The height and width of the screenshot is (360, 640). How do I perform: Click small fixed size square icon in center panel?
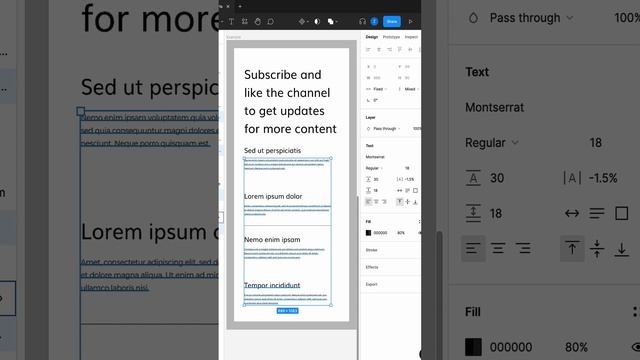click(416, 191)
